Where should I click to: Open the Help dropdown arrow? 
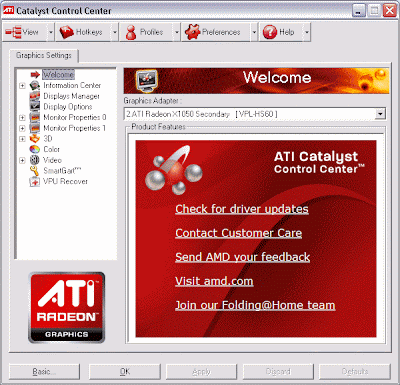(307, 32)
